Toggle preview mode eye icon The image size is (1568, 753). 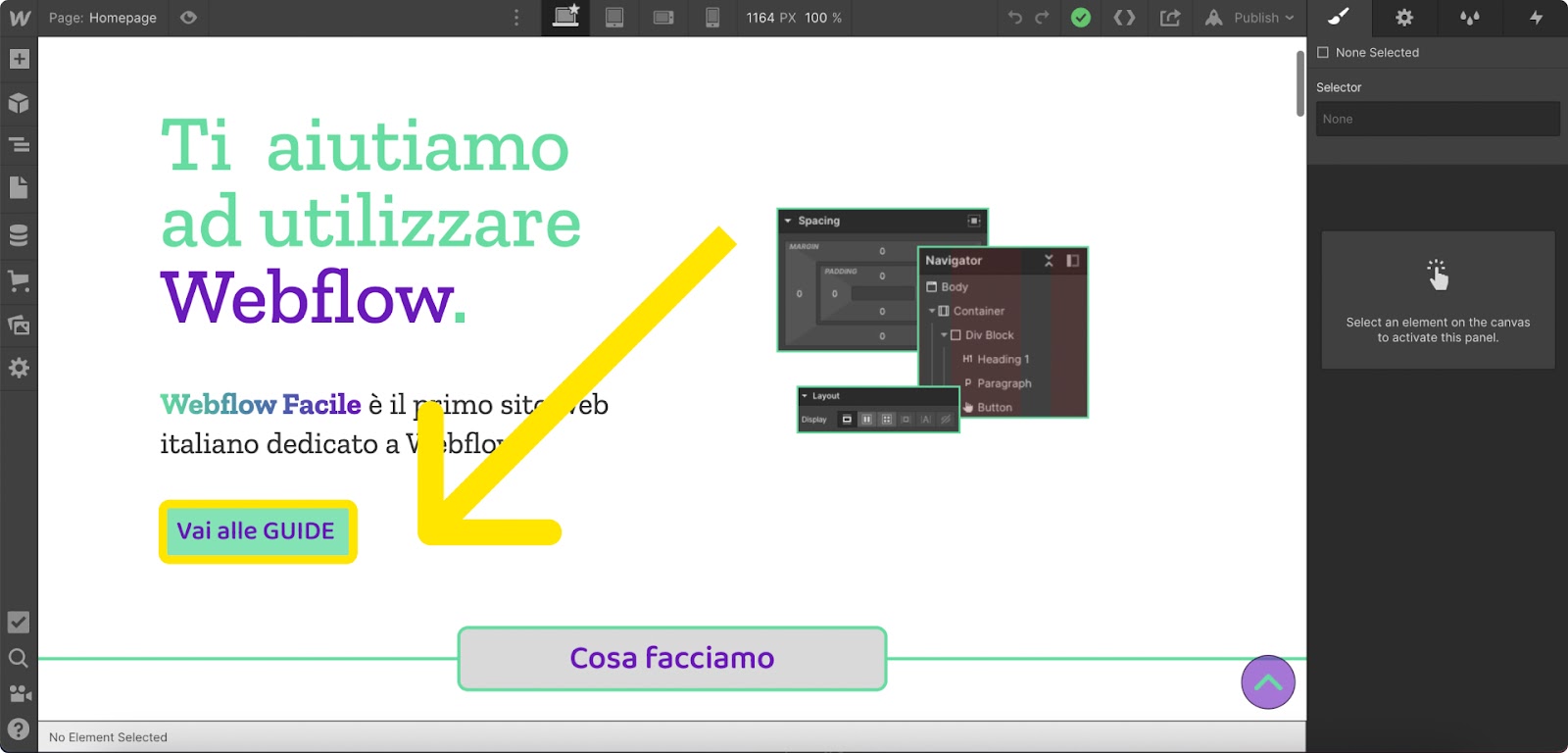[x=188, y=18]
